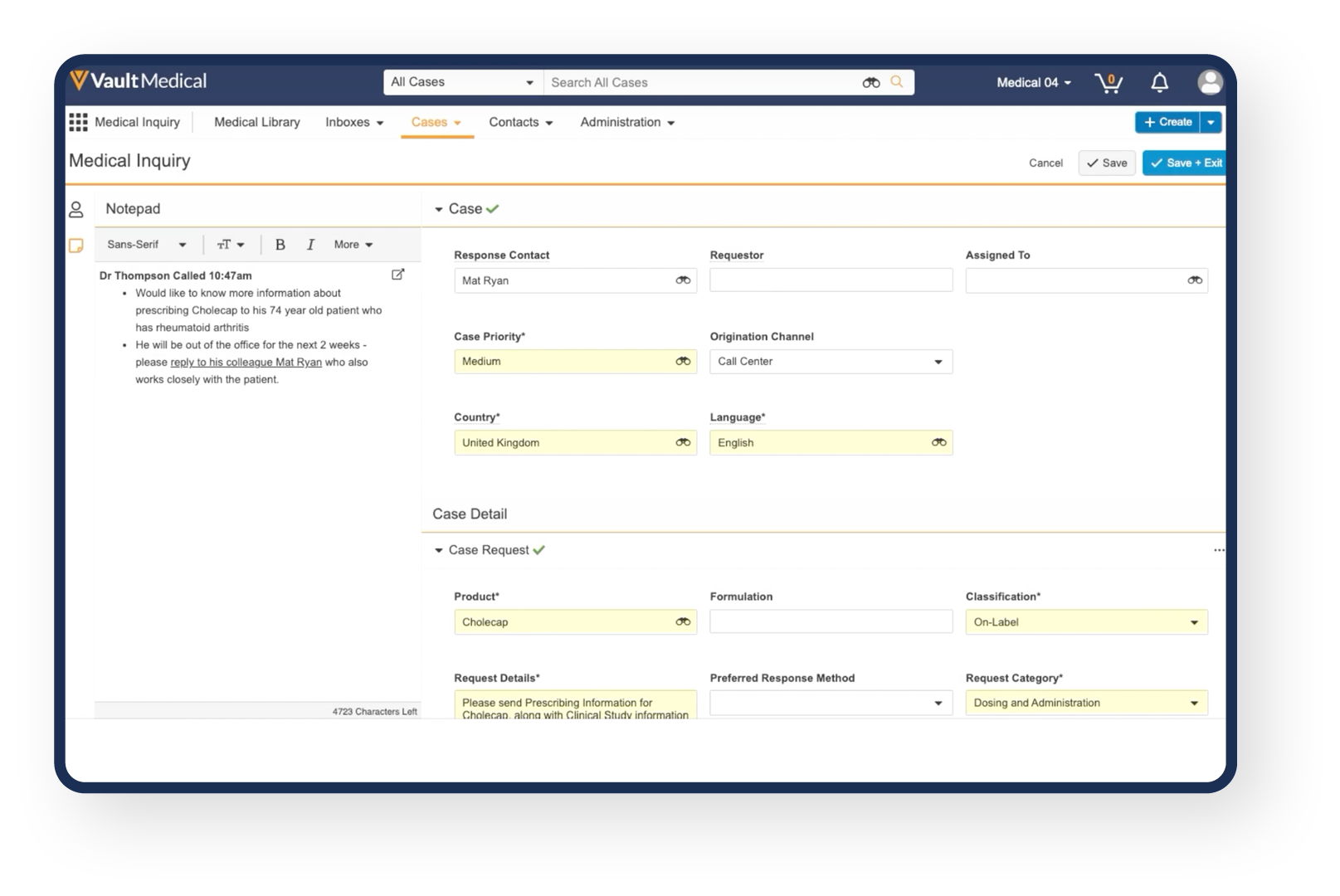Click the underlined Mat Ryan link text
Screen dimensions: 1340x896
click(246, 363)
